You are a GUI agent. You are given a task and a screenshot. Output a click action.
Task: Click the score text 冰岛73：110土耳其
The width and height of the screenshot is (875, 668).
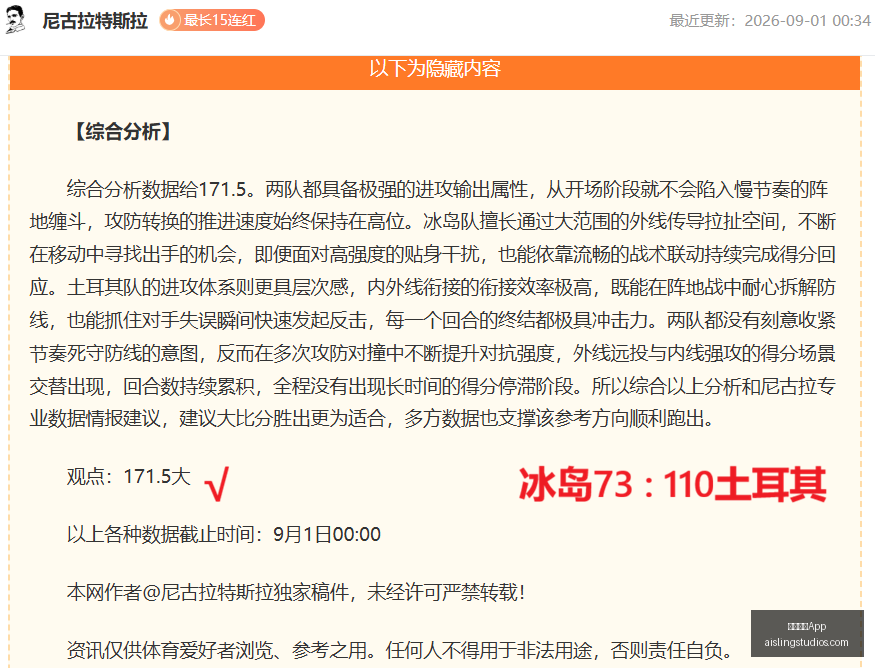(672, 484)
